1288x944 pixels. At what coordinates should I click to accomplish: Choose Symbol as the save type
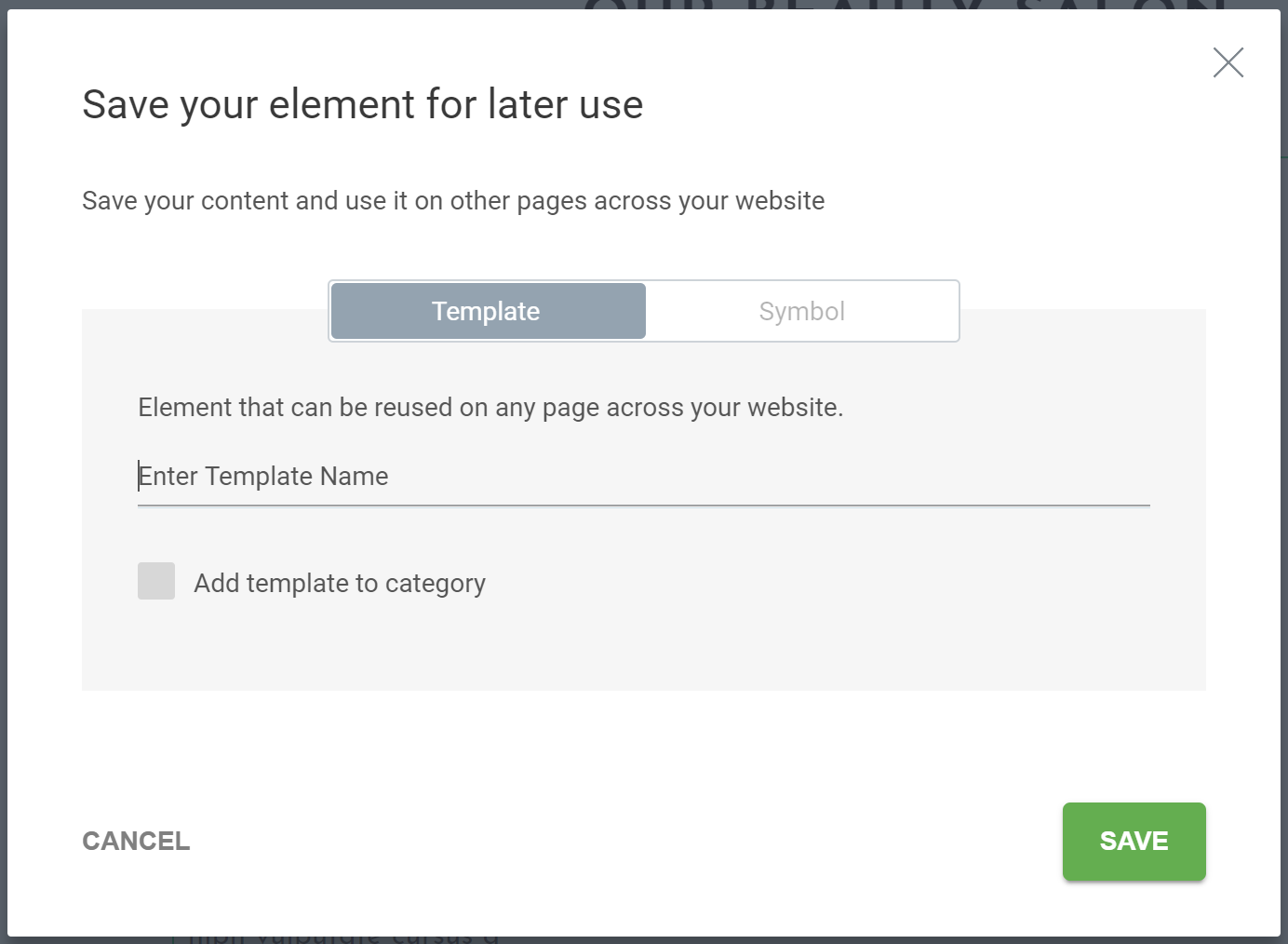(801, 311)
